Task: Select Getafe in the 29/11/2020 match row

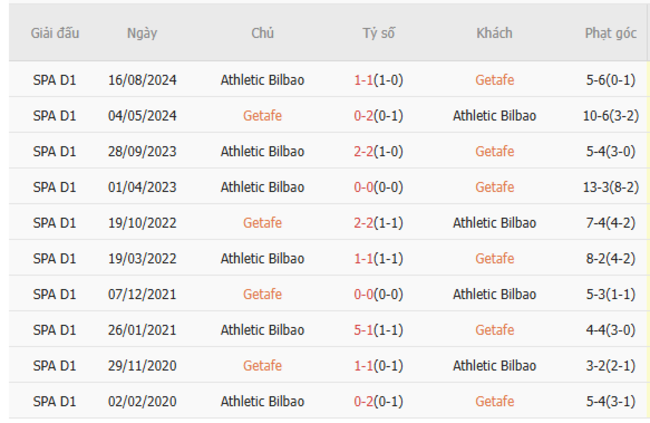Action: [x=262, y=366]
